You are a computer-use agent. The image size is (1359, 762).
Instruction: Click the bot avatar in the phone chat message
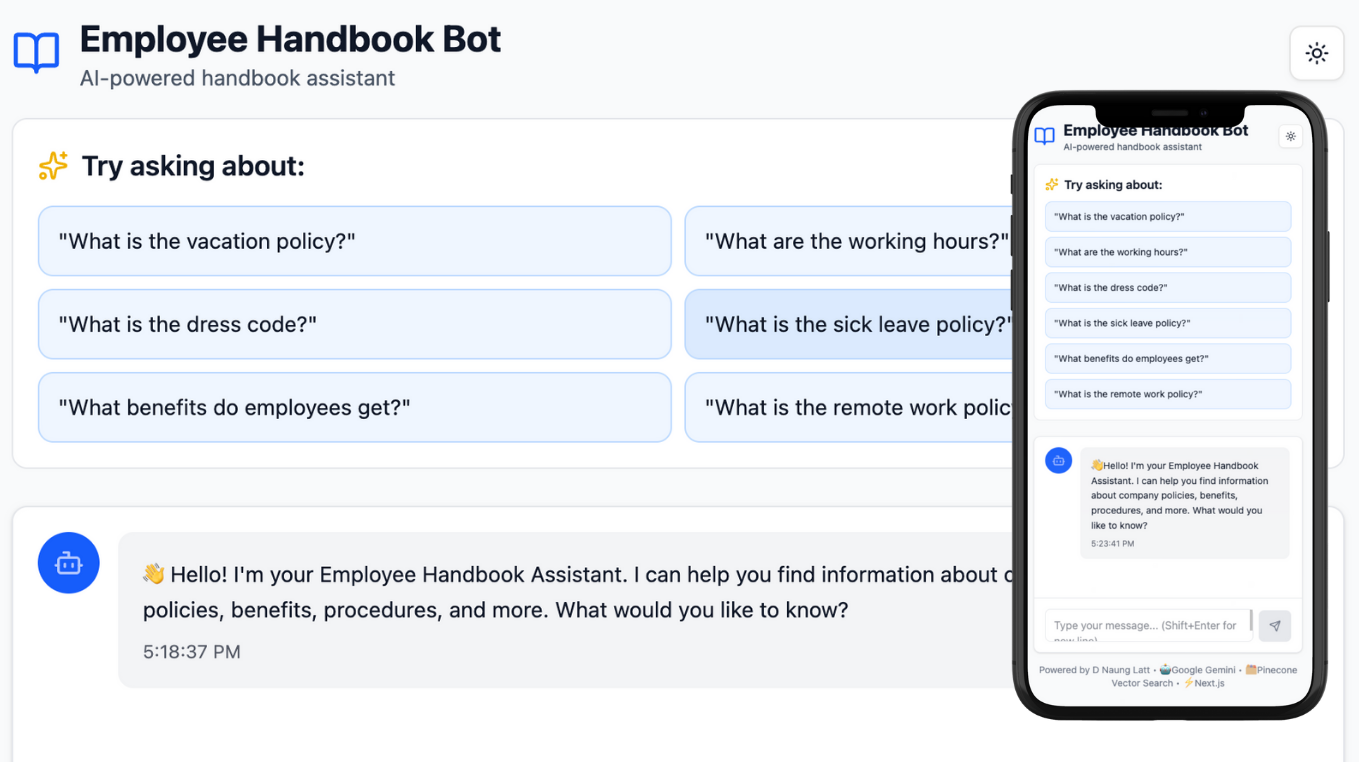click(x=1058, y=460)
